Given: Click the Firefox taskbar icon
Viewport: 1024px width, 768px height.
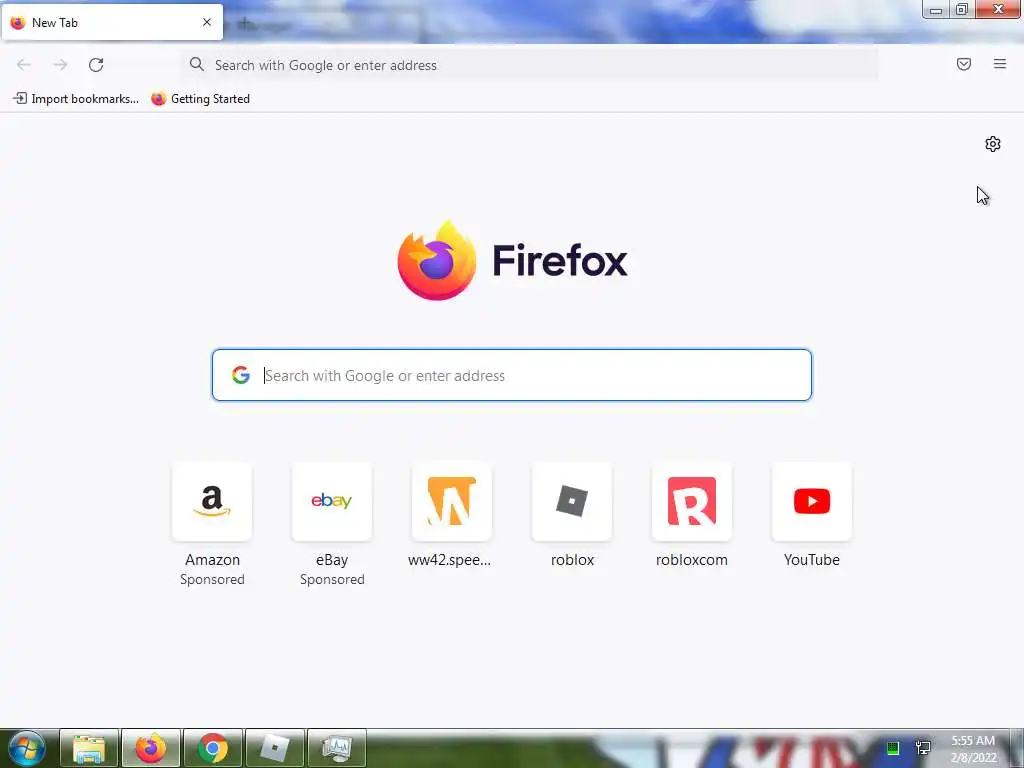Looking at the screenshot, I should click(x=151, y=748).
